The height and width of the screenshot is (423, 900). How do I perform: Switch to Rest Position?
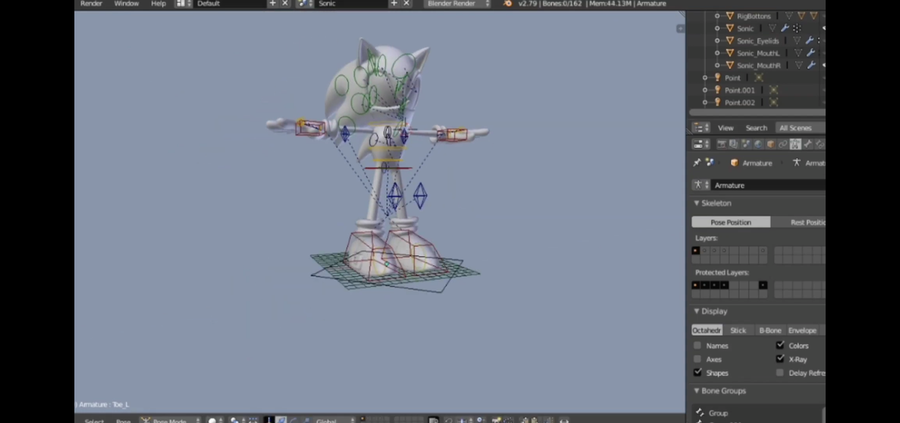pos(798,222)
